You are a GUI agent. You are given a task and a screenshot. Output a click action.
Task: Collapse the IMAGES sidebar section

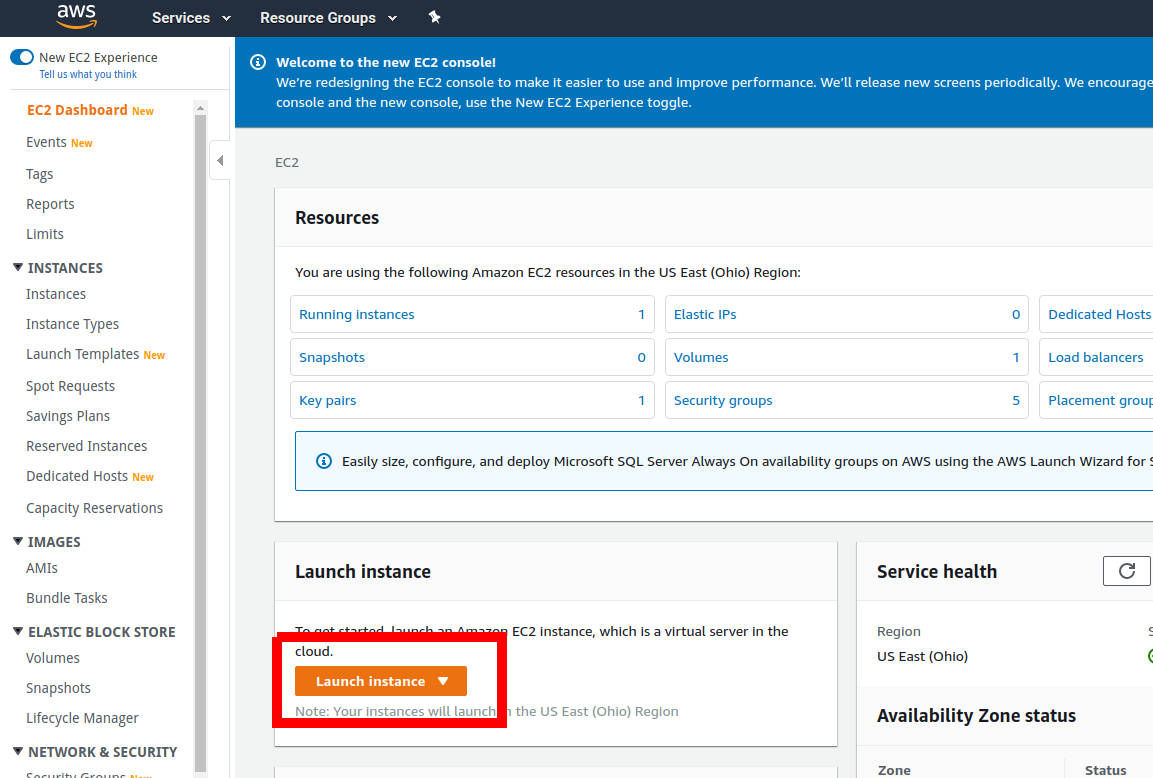point(18,541)
